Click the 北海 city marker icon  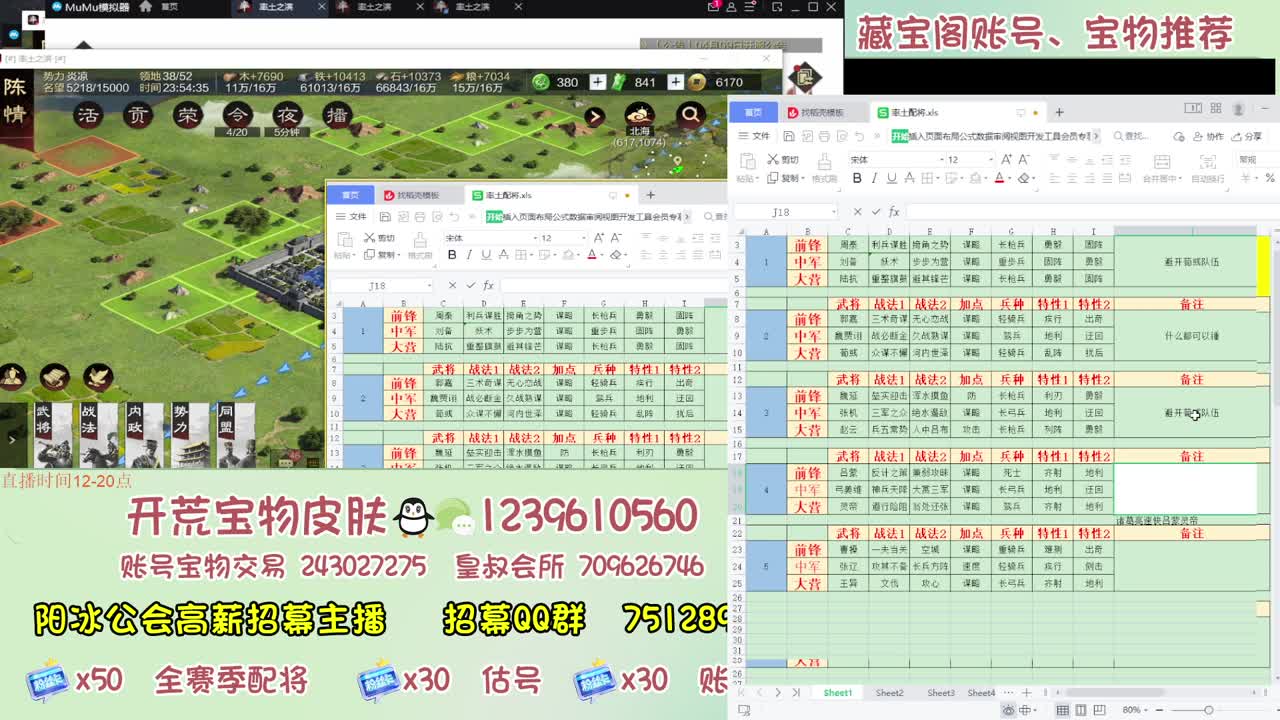(x=639, y=114)
